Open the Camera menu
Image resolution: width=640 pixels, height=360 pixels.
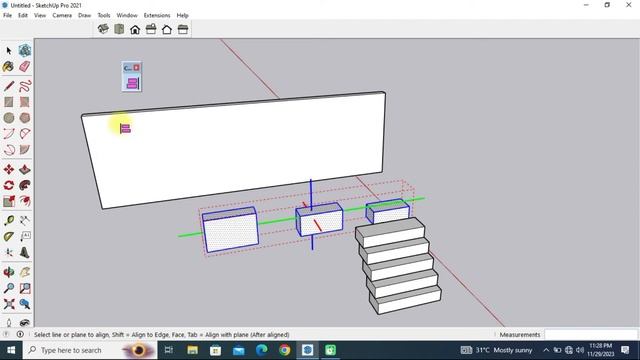click(62, 15)
